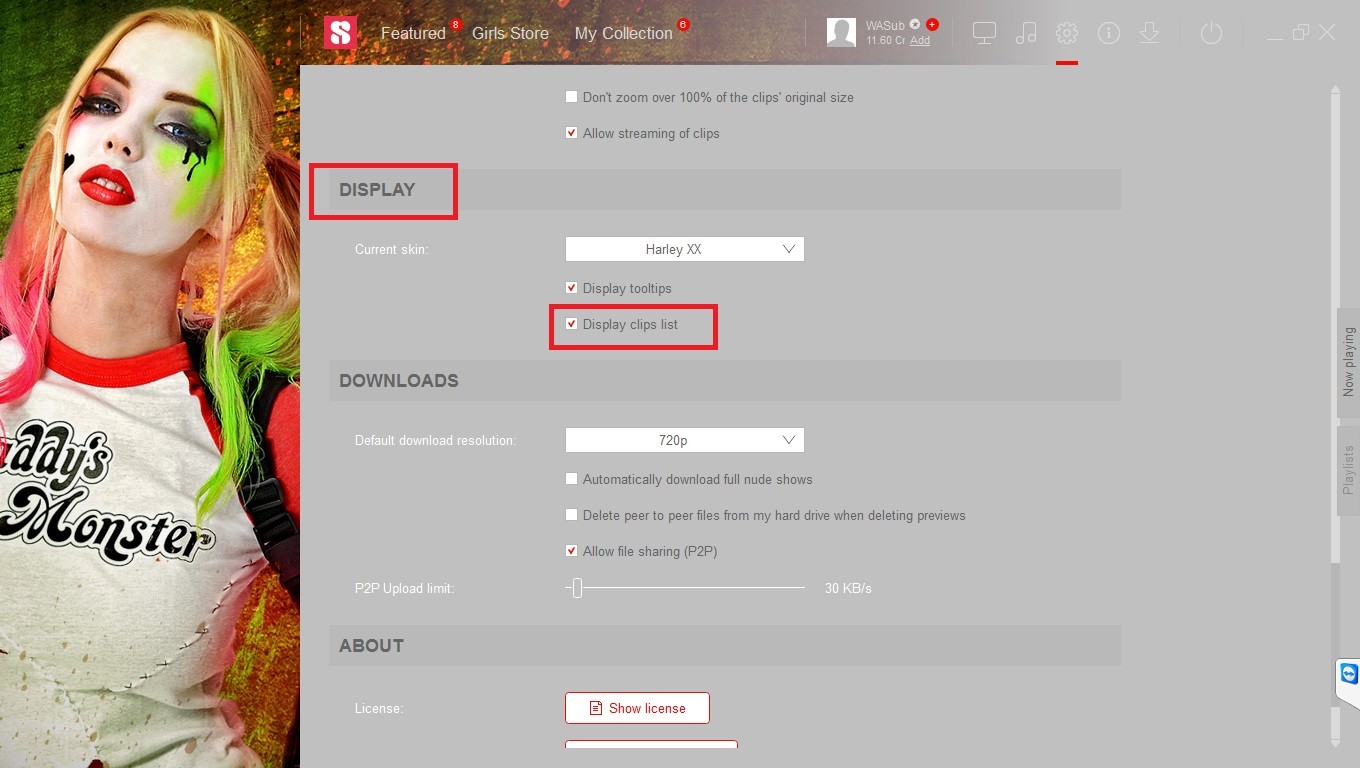The height and width of the screenshot is (768, 1360).
Task: Click the 11.60 Cr balance text
Action: point(885,41)
